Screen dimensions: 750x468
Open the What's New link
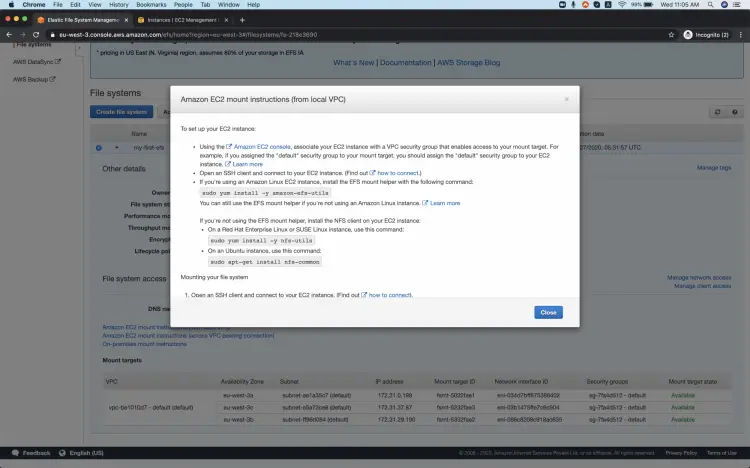tap(353, 63)
